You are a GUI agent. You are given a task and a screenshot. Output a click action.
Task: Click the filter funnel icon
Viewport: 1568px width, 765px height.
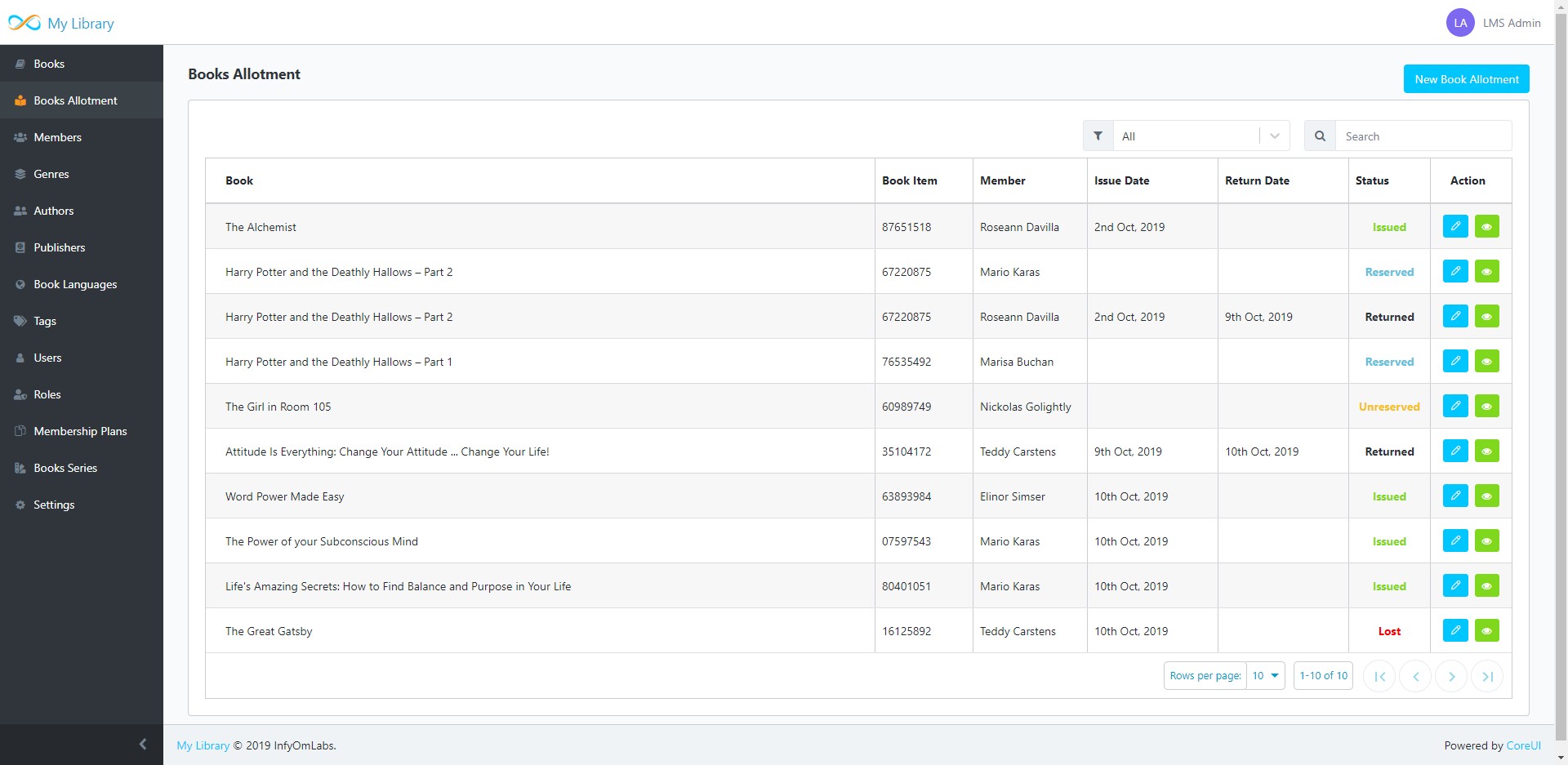pyautogui.click(x=1098, y=136)
